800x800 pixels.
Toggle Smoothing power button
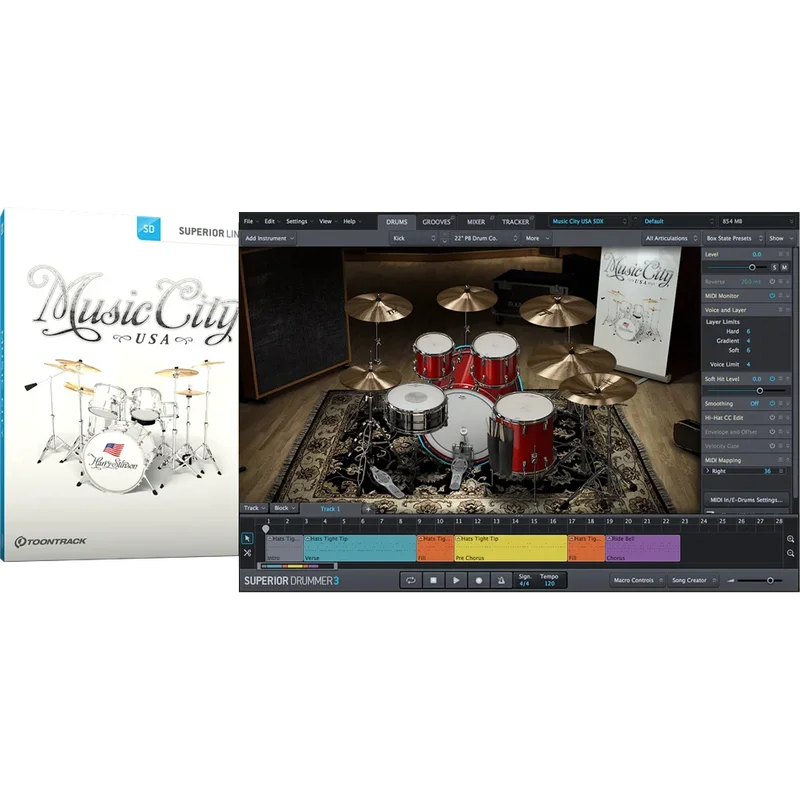tap(772, 403)
